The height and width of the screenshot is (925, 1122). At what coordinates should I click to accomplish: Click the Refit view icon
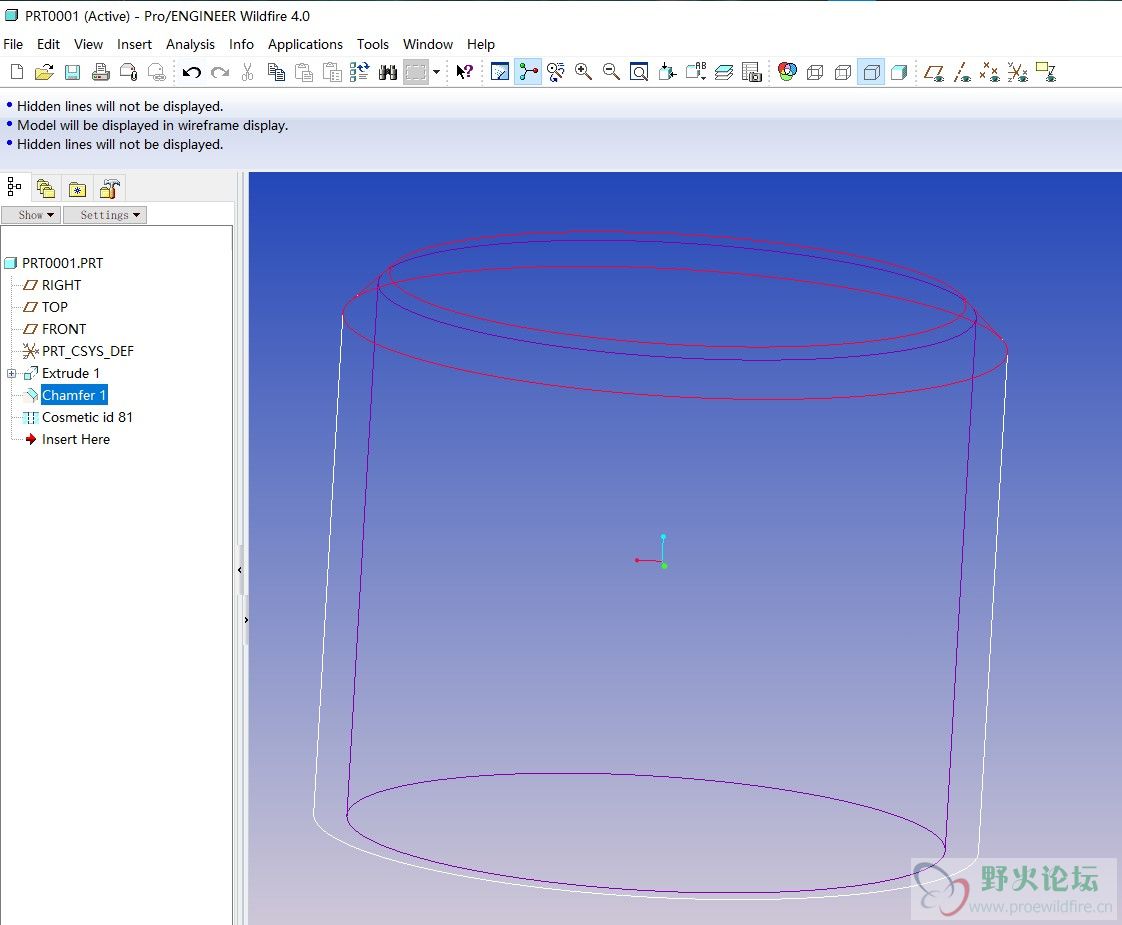click(639, 72)
